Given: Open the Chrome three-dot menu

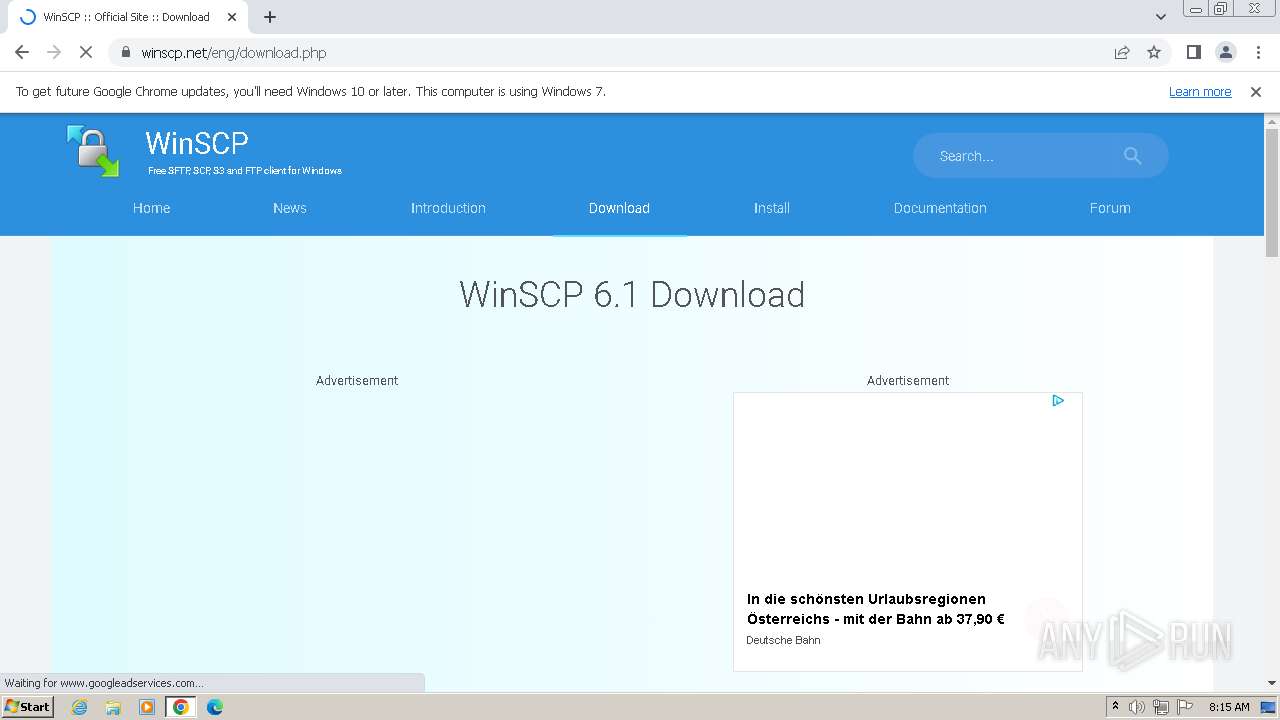Looking at the screenshot, I should 1257,53.
